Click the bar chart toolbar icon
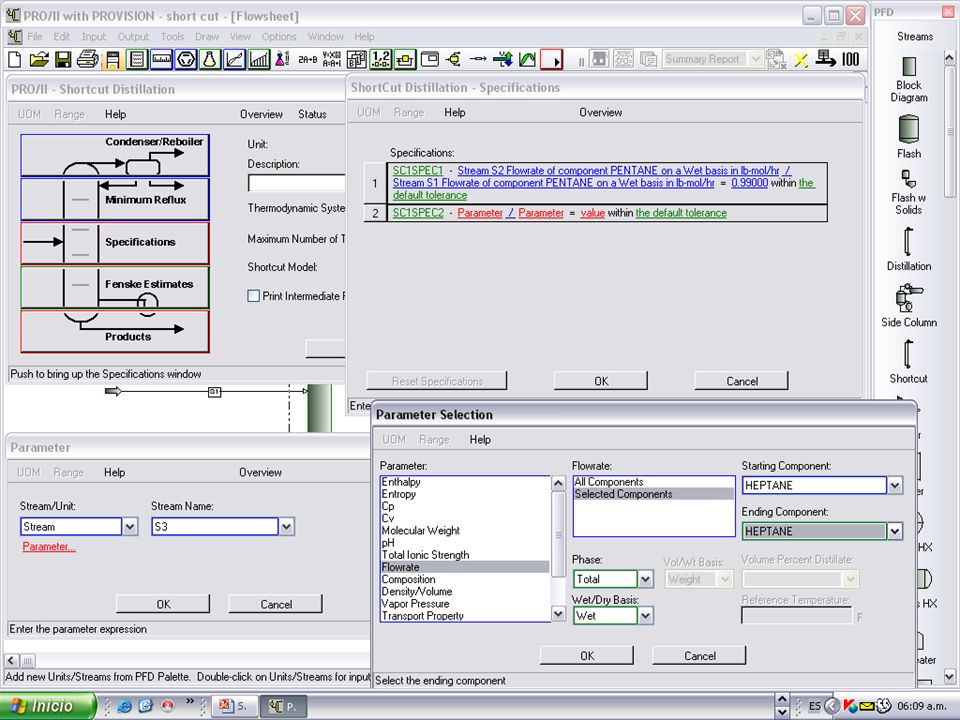 (259, 59)
